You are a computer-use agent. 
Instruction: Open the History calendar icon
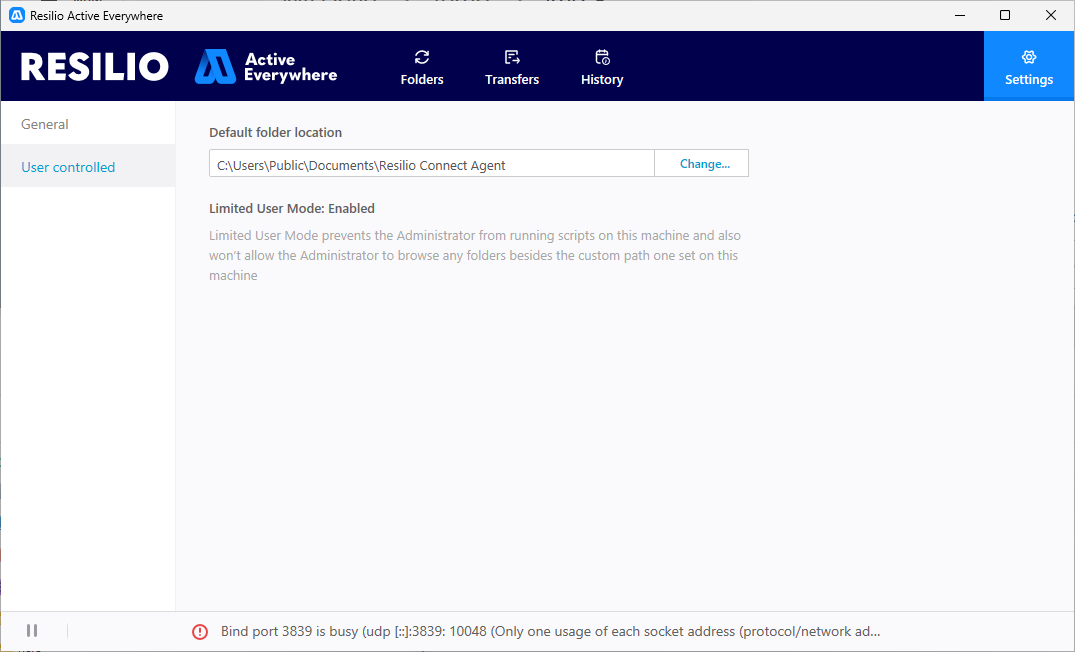point(602,58)
